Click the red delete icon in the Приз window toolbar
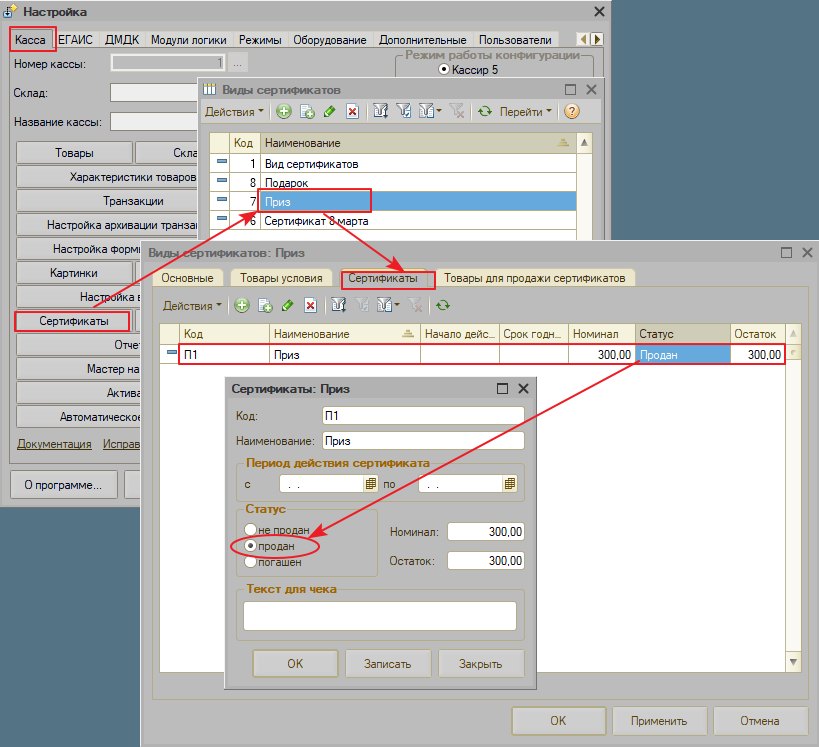819x747 pixels. click(x=310, y=306)
